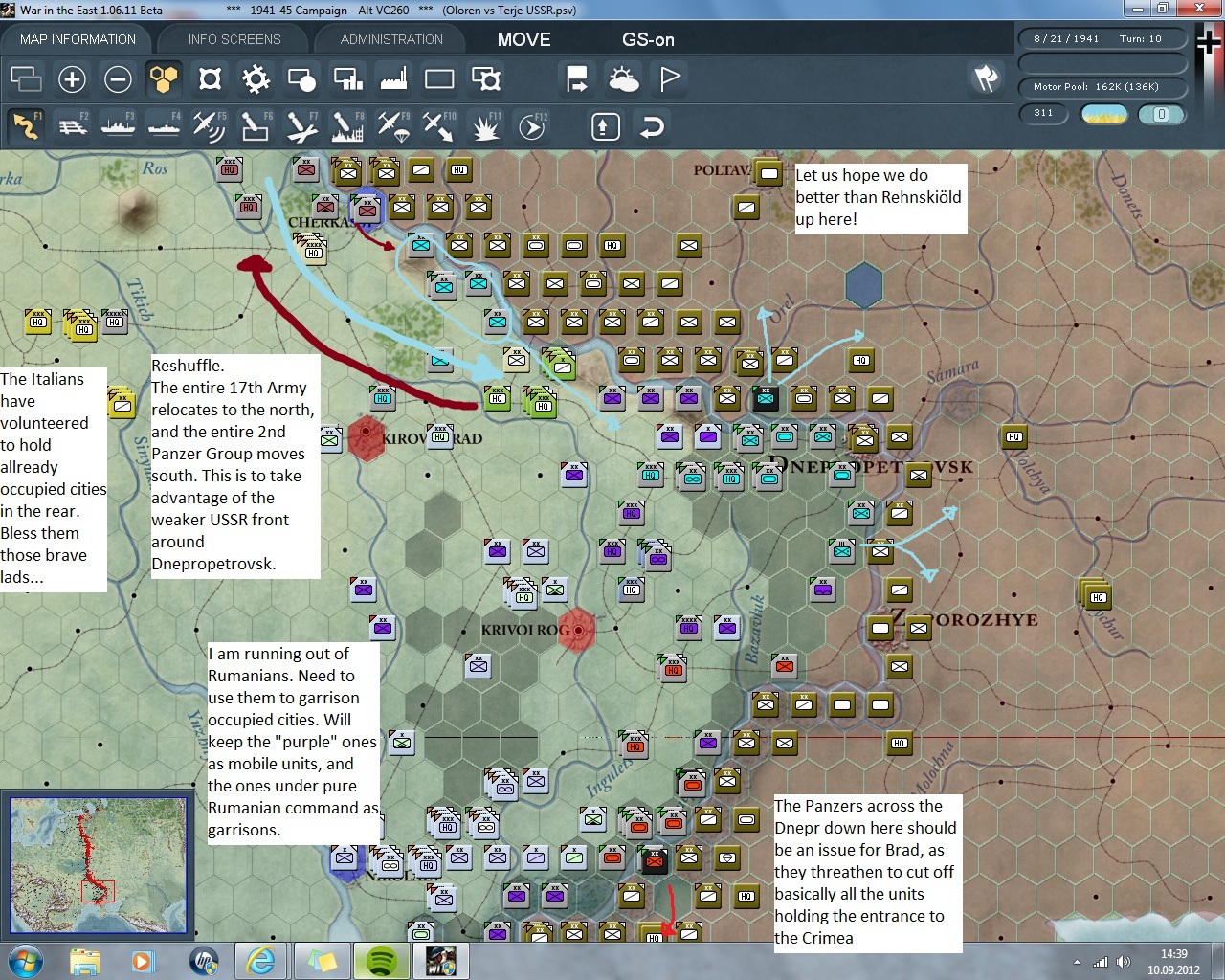
Task: Select F6 bomb unit mode icon
Action: click(x=256, y=125)
